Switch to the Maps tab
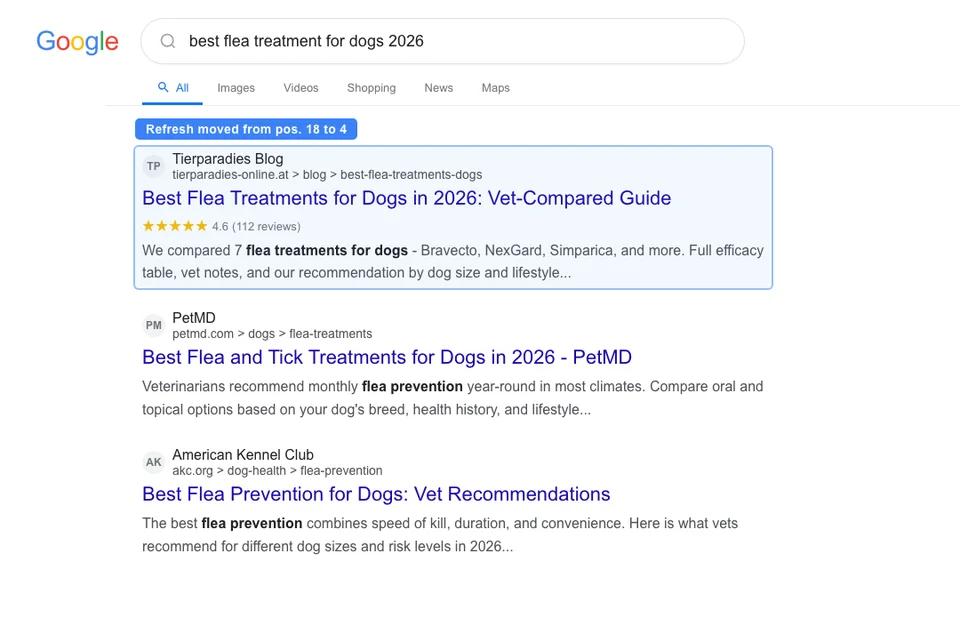 495,88
